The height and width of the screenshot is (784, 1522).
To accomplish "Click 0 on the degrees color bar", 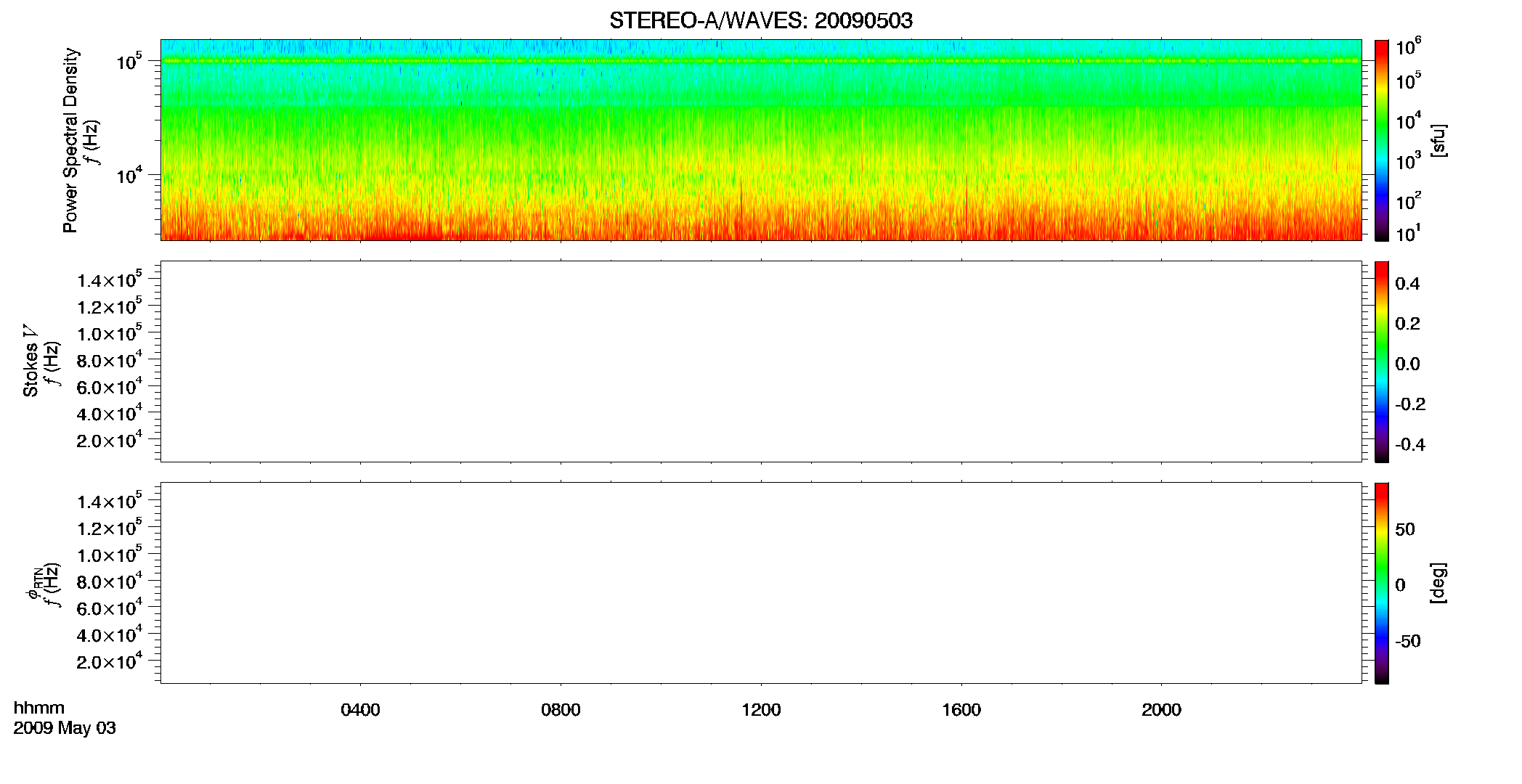I will point(1401,584).
